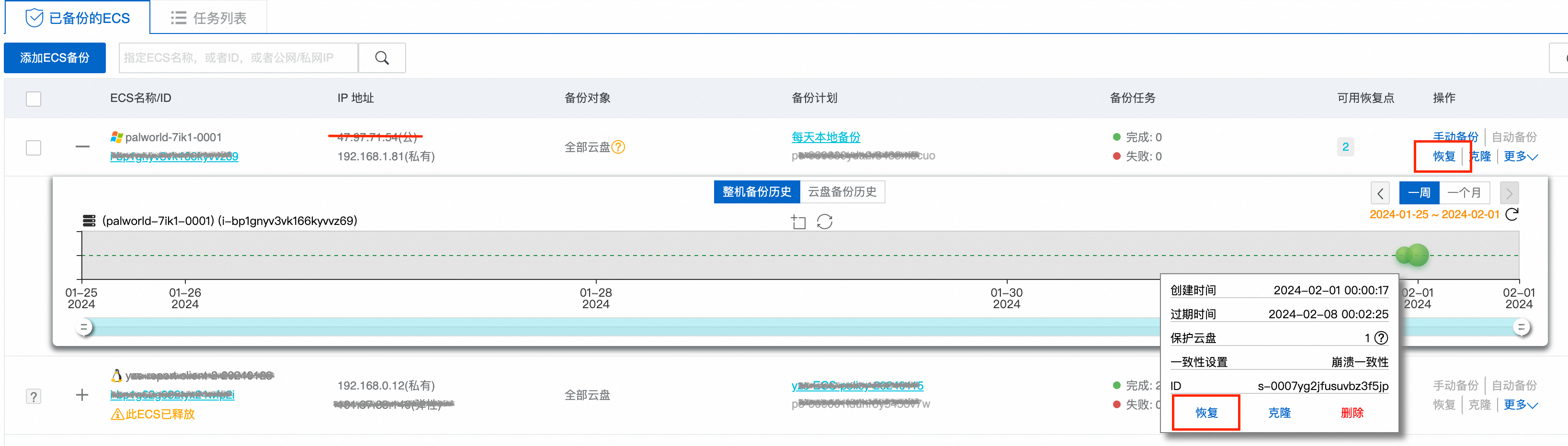Click right handle of timeline range slider
Image resolution: width=1568 pixels, height=446 pixels.
(x=1521, y=327)
